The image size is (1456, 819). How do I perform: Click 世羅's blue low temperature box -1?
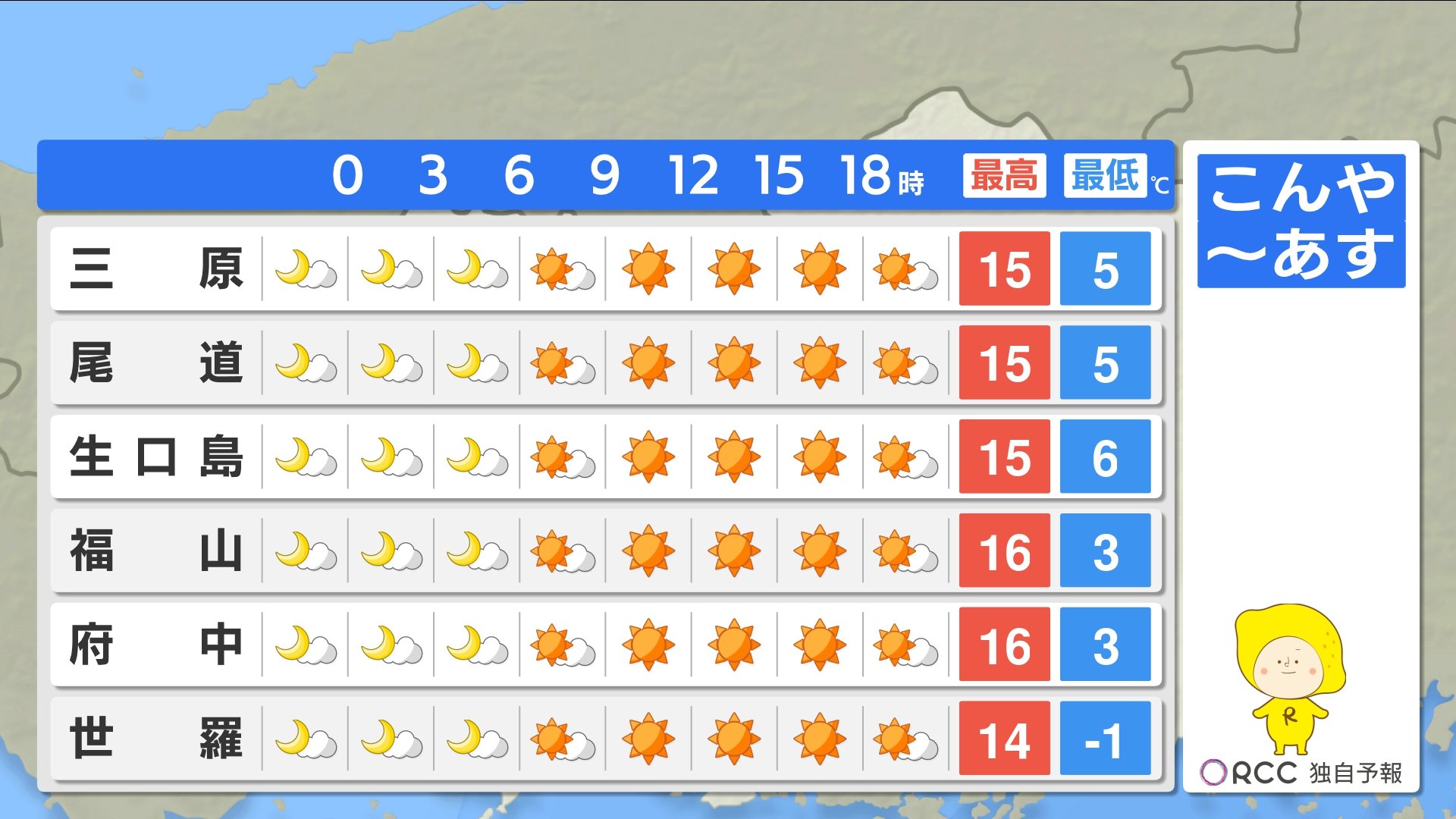[1105, 739]
